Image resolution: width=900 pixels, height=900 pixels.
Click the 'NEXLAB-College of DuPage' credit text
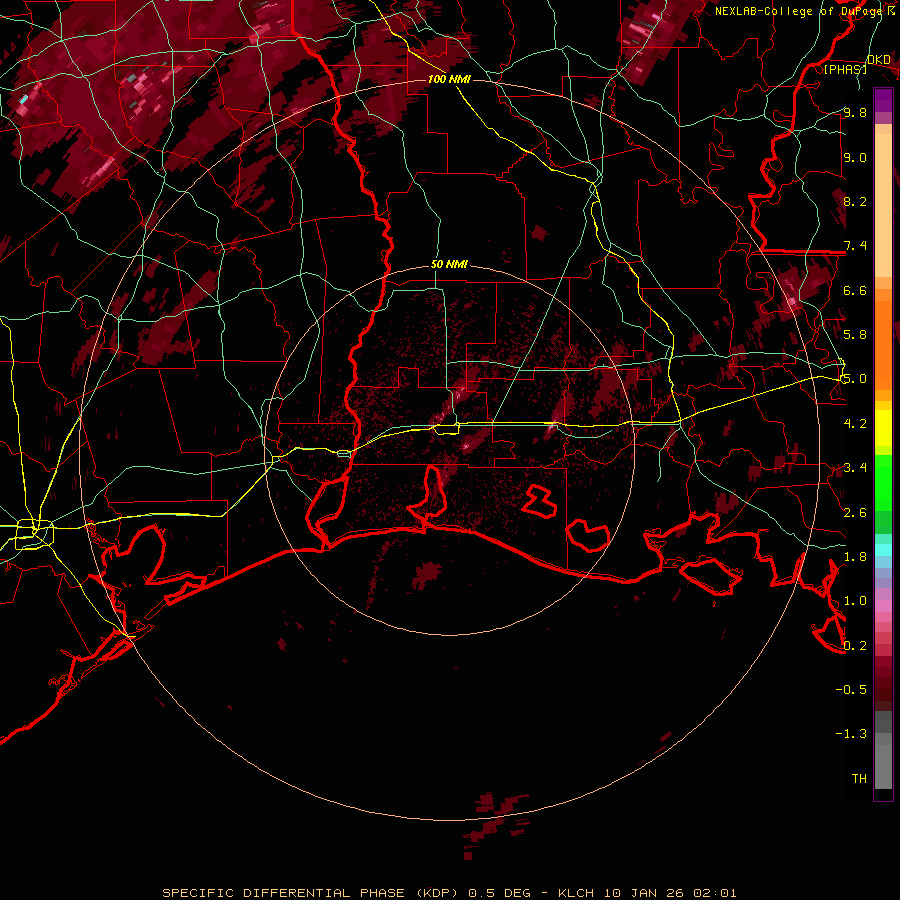[x=798, y=11]
